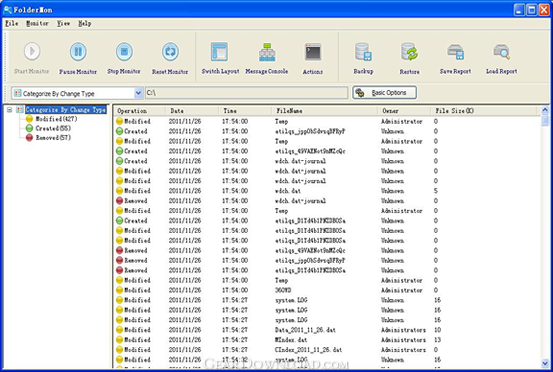The image size is (553, 372).
Task: Click the Restore icon
Action: (409, 52)
